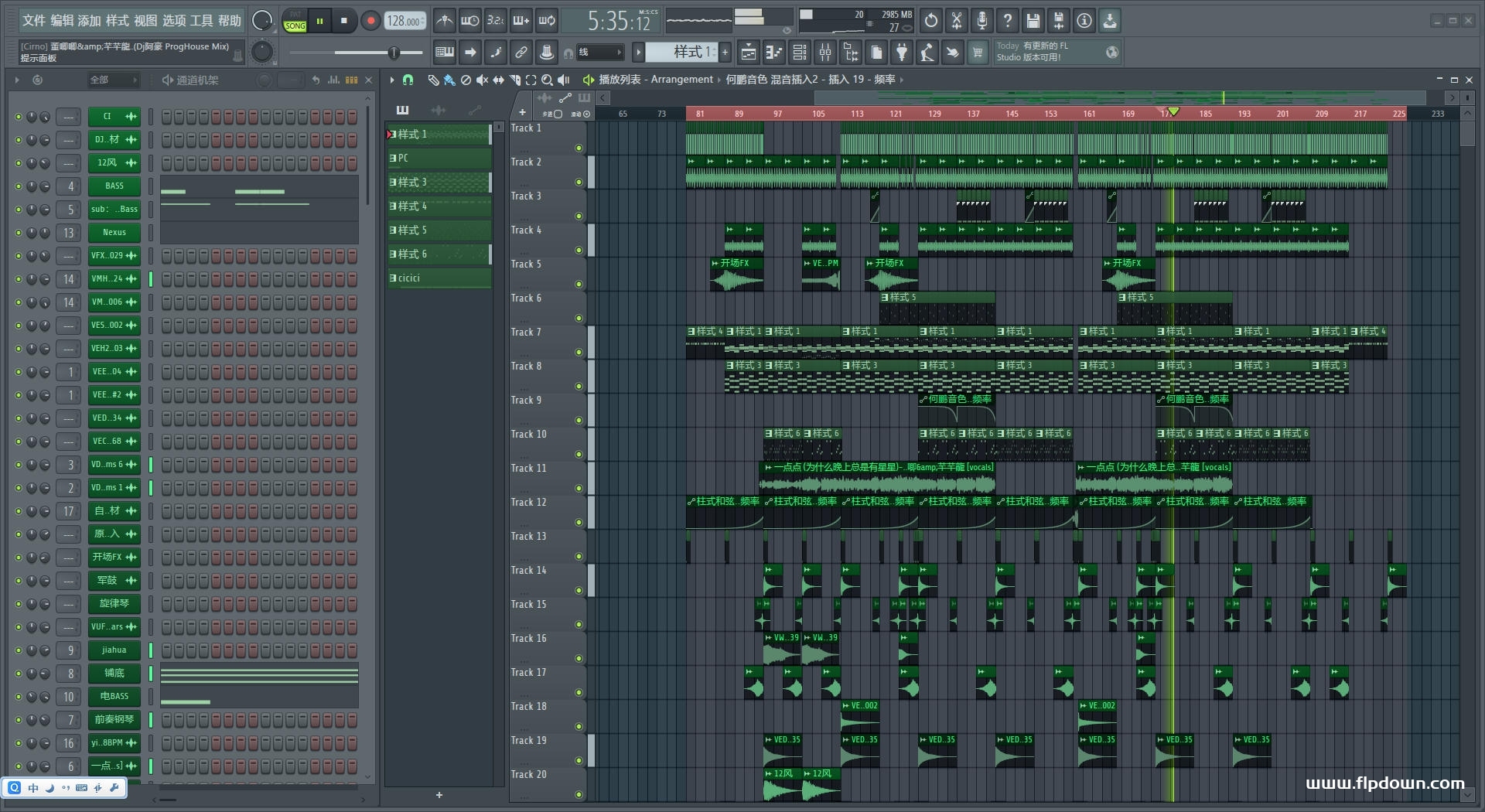This screenshot has width=1485, height=812.
Task: Toggle mute light for the BASS channel
Action: point(19,186)
